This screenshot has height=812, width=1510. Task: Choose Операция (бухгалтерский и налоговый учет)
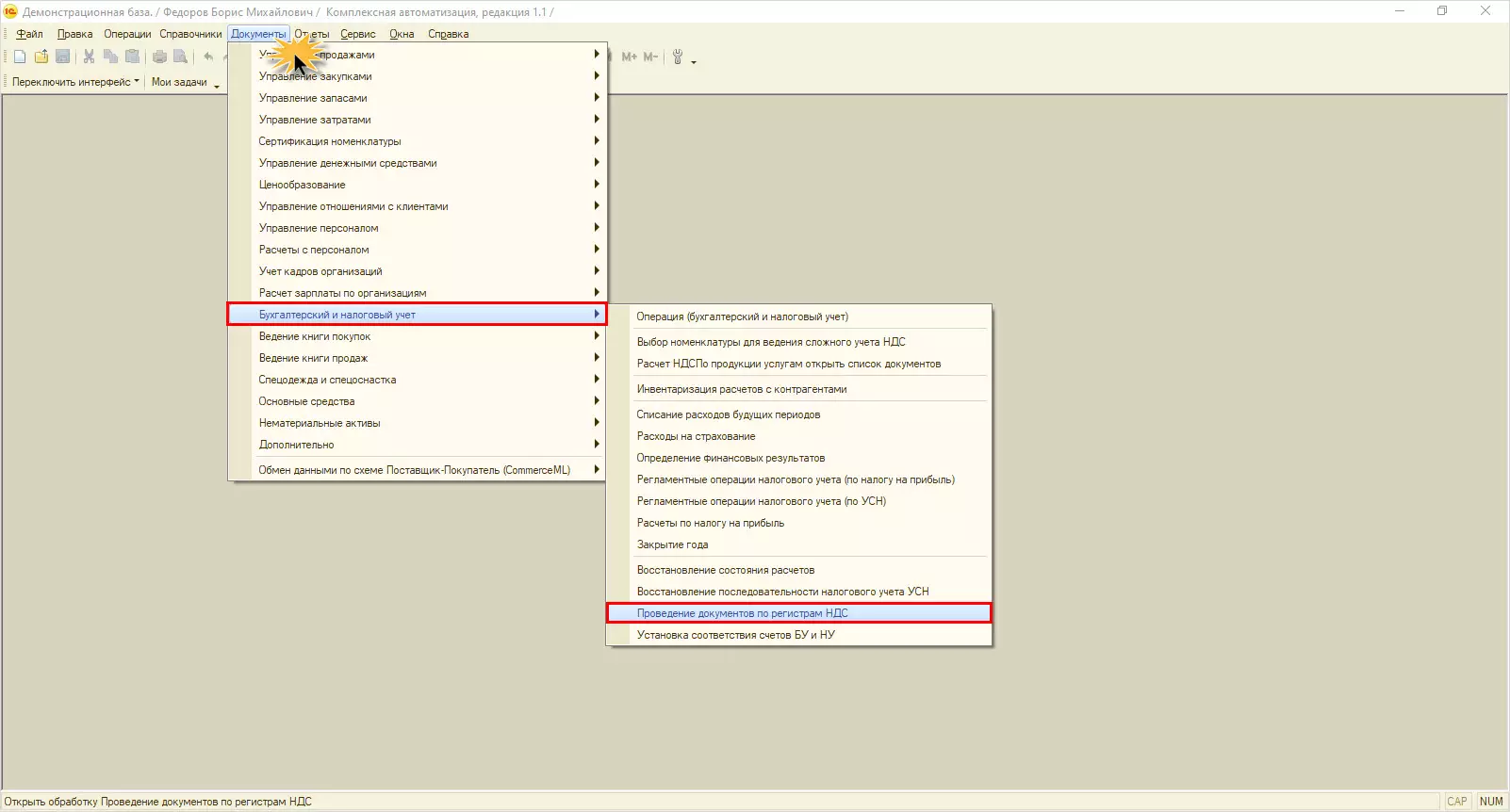pyautogui.click(x=799, y=317)
